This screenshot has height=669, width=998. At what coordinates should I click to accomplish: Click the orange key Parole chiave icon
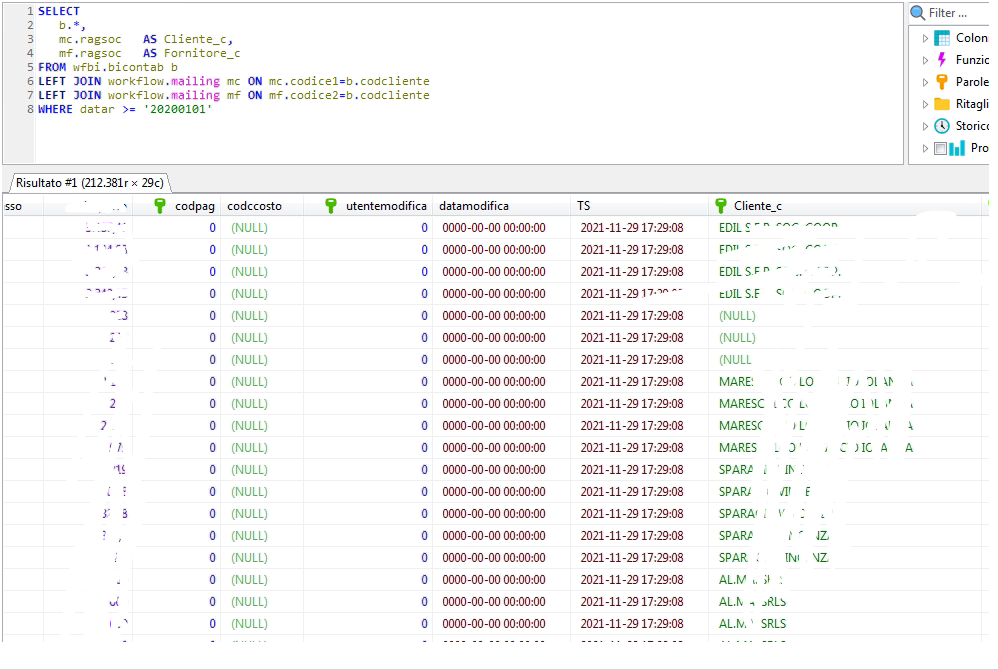[x=942, y=82]
